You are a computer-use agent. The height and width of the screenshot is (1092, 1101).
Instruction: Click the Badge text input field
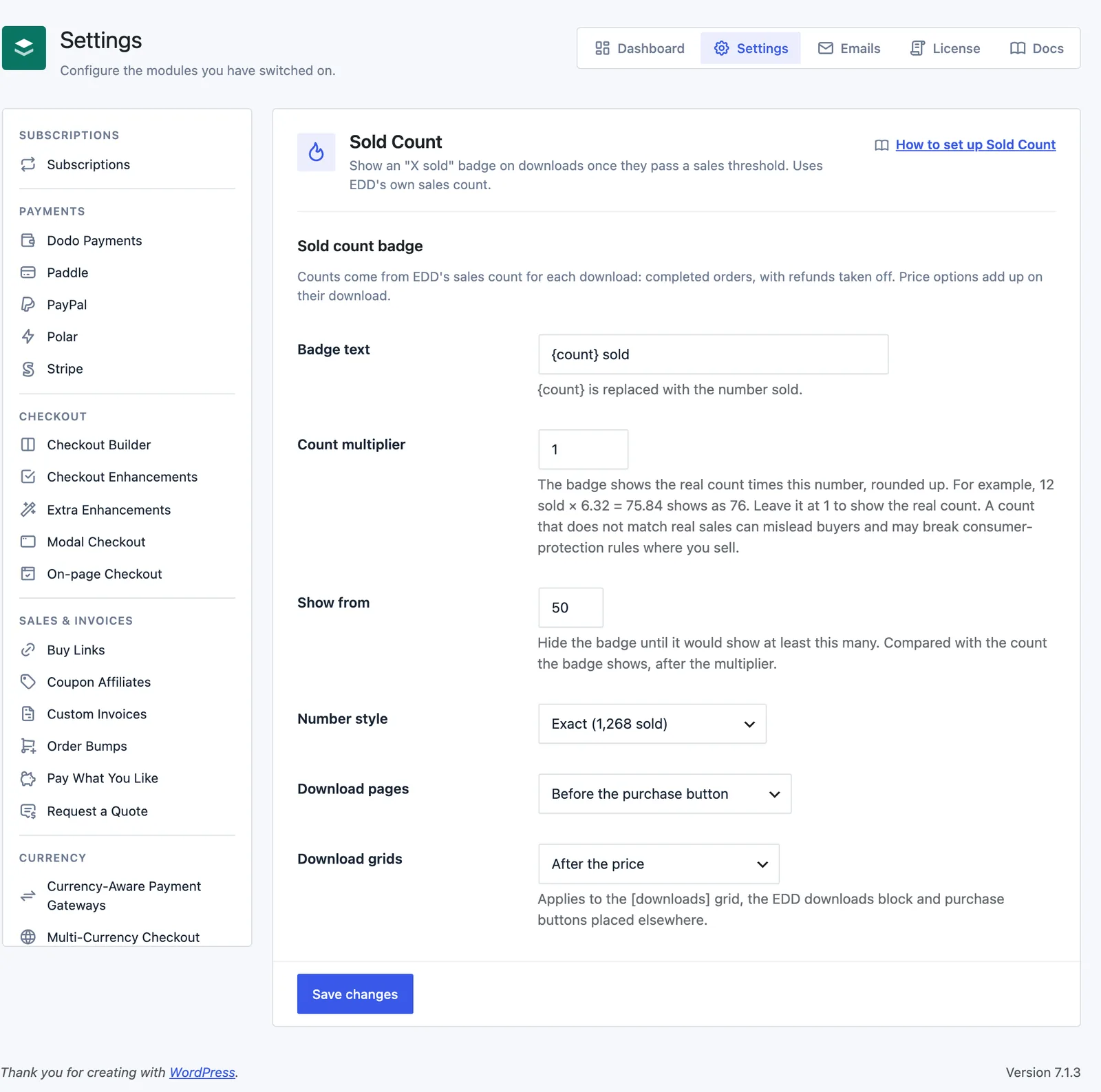point(714,354)
